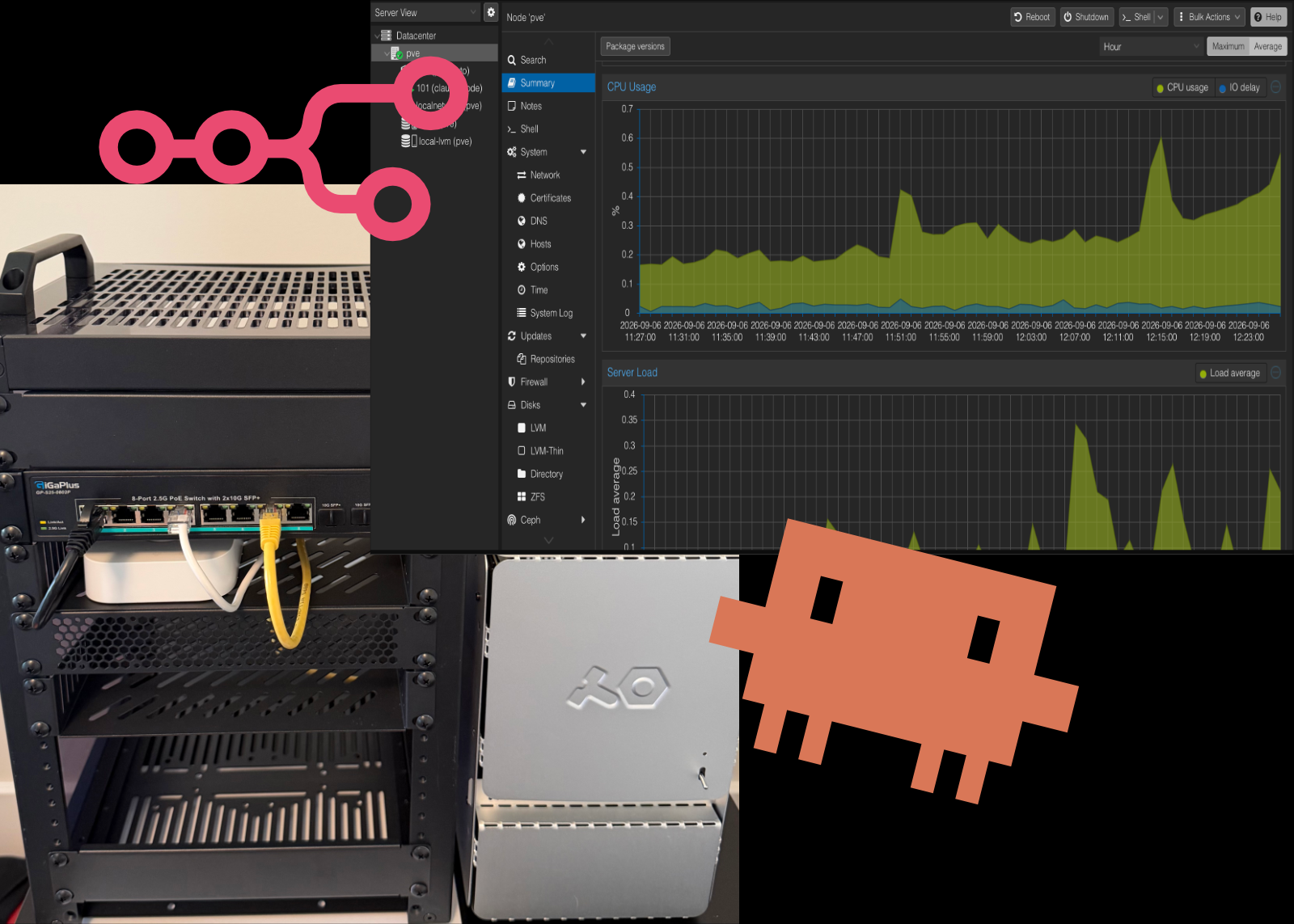Screen dimensions: 1294x924
Task: Open the Shell button dropdown arrow
Action: [x=1161, y=17]
